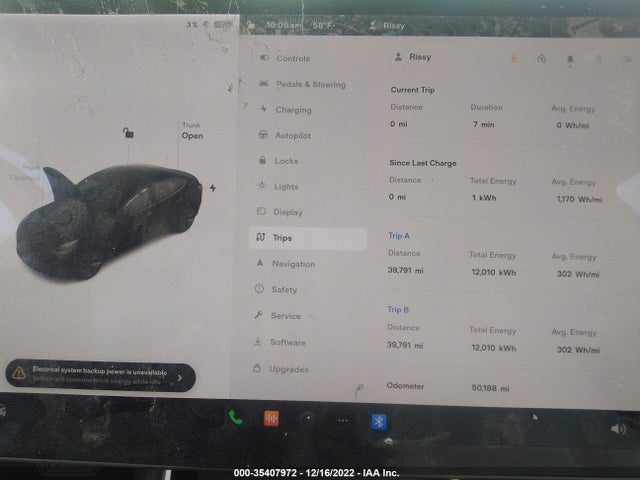
Task: Click the download icon beside Software
Action: [258, 341]
